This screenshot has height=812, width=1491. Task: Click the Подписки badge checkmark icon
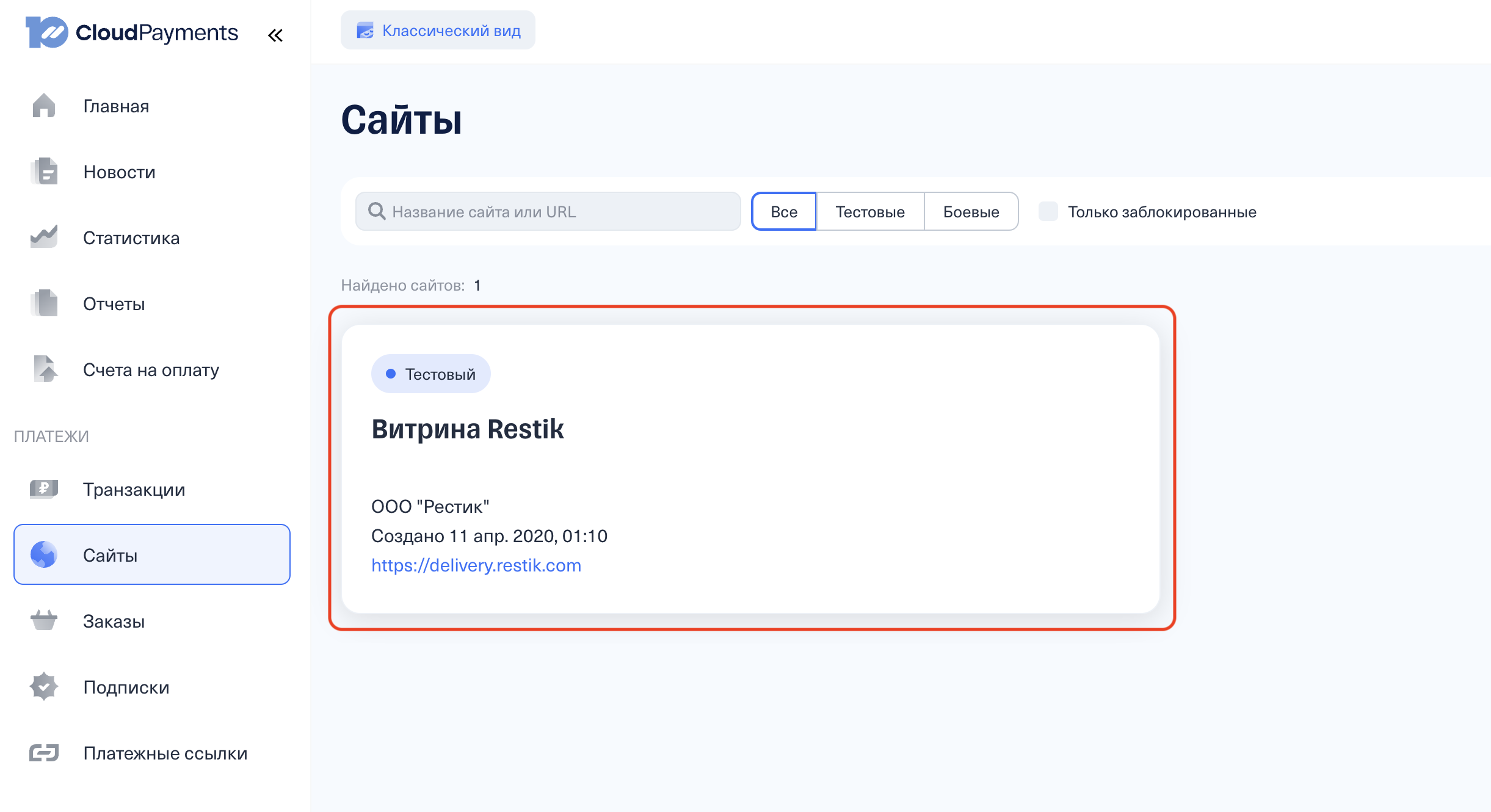(44, 687)
